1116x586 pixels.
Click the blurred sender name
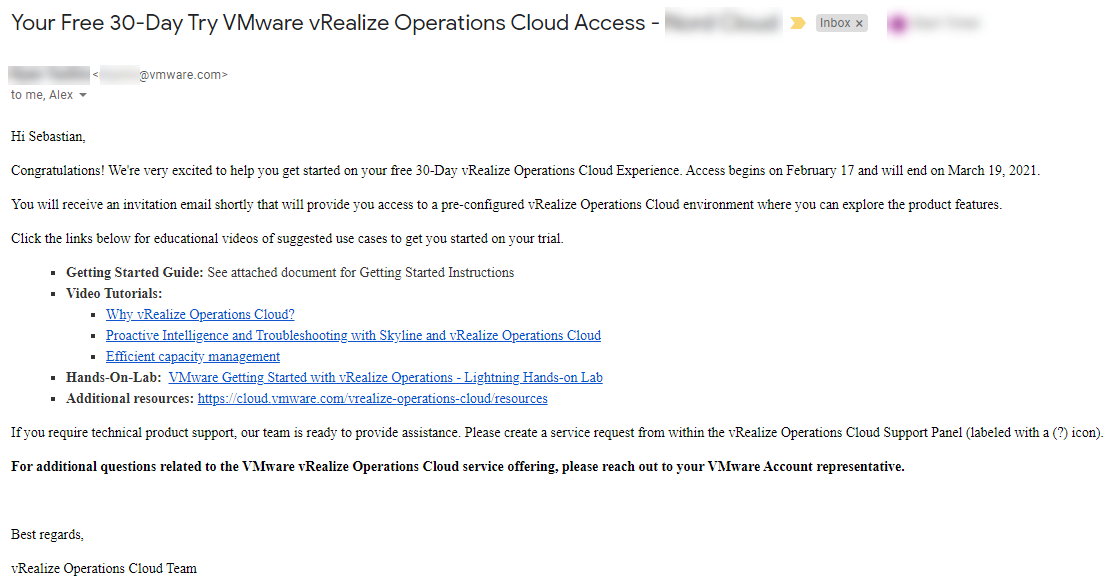48,74
